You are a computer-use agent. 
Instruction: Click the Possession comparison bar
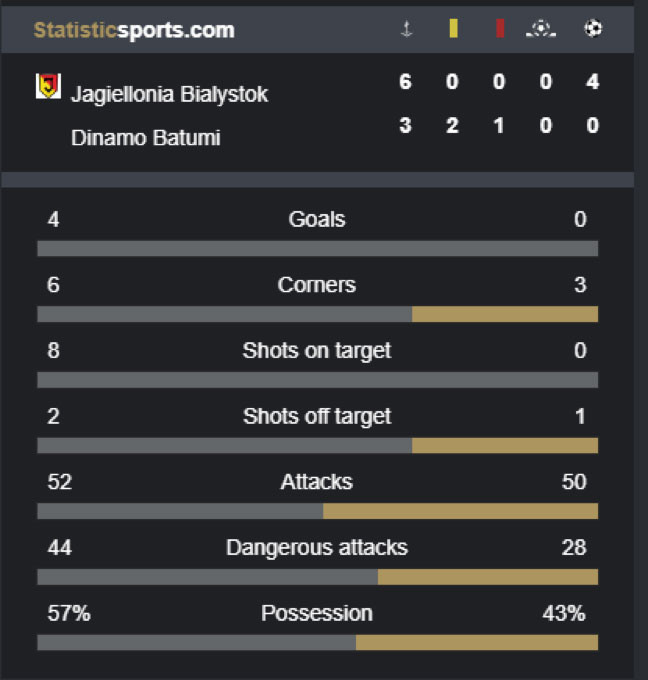pos(317,642)
